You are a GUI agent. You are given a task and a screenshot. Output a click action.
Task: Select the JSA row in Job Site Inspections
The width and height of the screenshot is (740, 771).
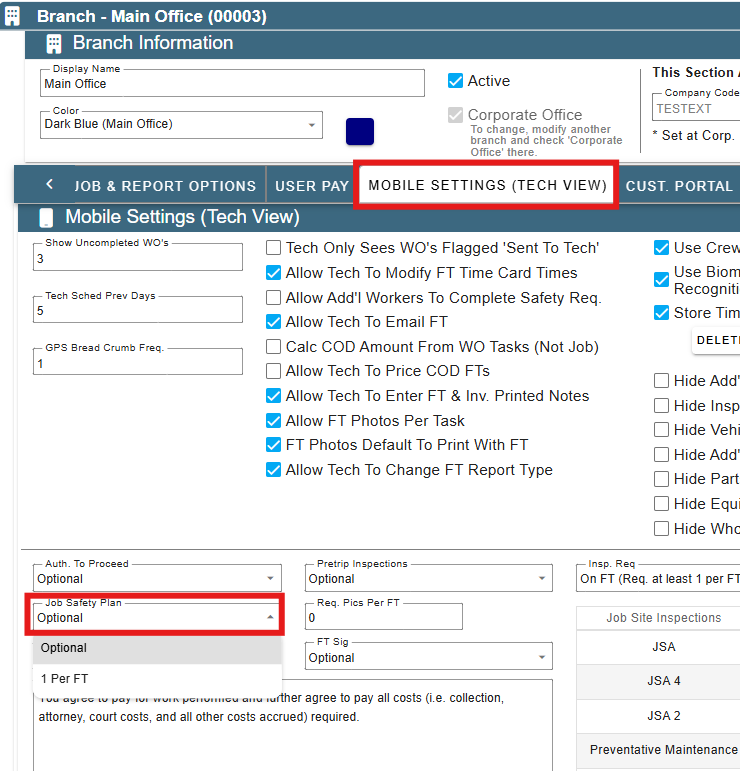tap(658, 647)
